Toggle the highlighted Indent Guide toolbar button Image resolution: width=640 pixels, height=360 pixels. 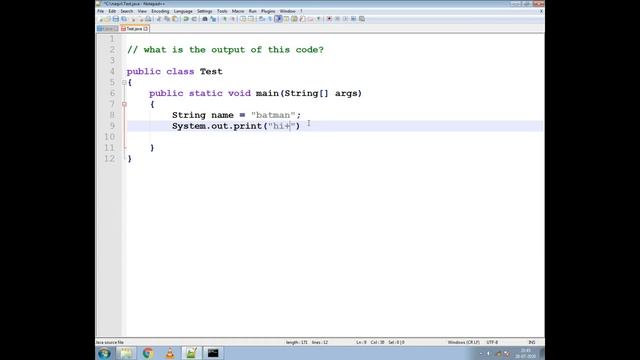click(278, 19)
